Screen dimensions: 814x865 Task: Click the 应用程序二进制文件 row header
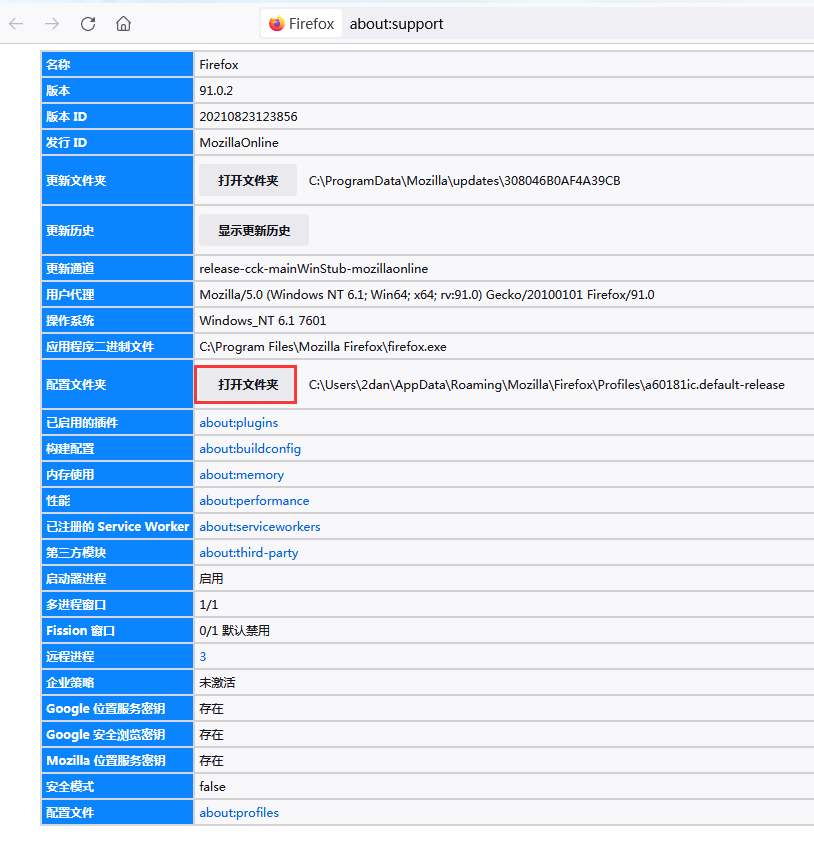(x=117, y=346)
